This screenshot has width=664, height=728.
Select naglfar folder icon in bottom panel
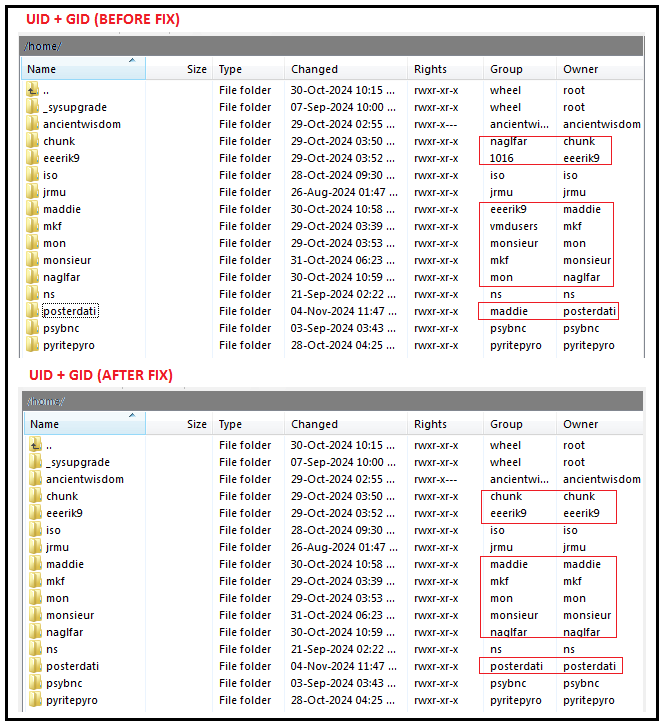pos(35,632)
